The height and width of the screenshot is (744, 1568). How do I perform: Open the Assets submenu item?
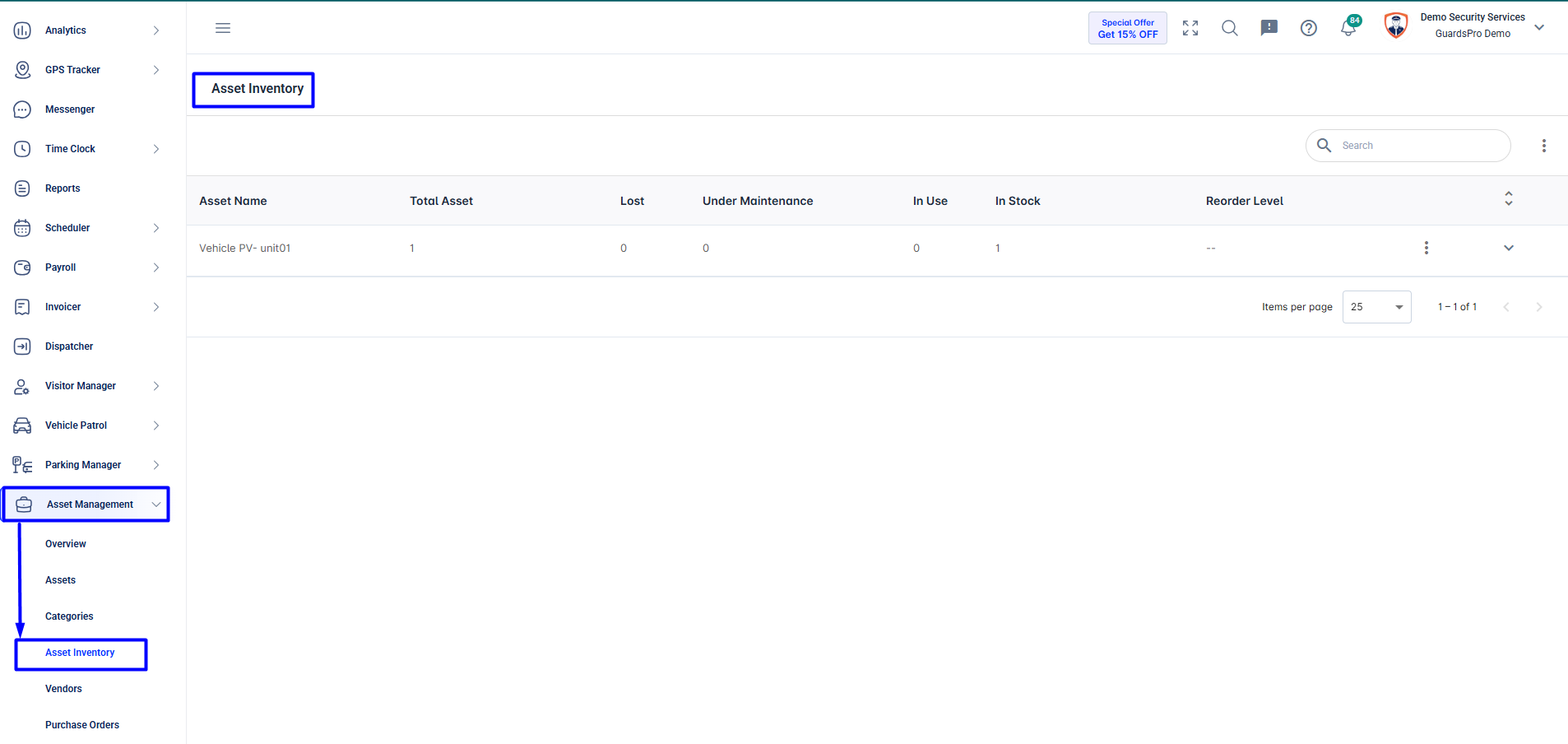tap(60, 580)
